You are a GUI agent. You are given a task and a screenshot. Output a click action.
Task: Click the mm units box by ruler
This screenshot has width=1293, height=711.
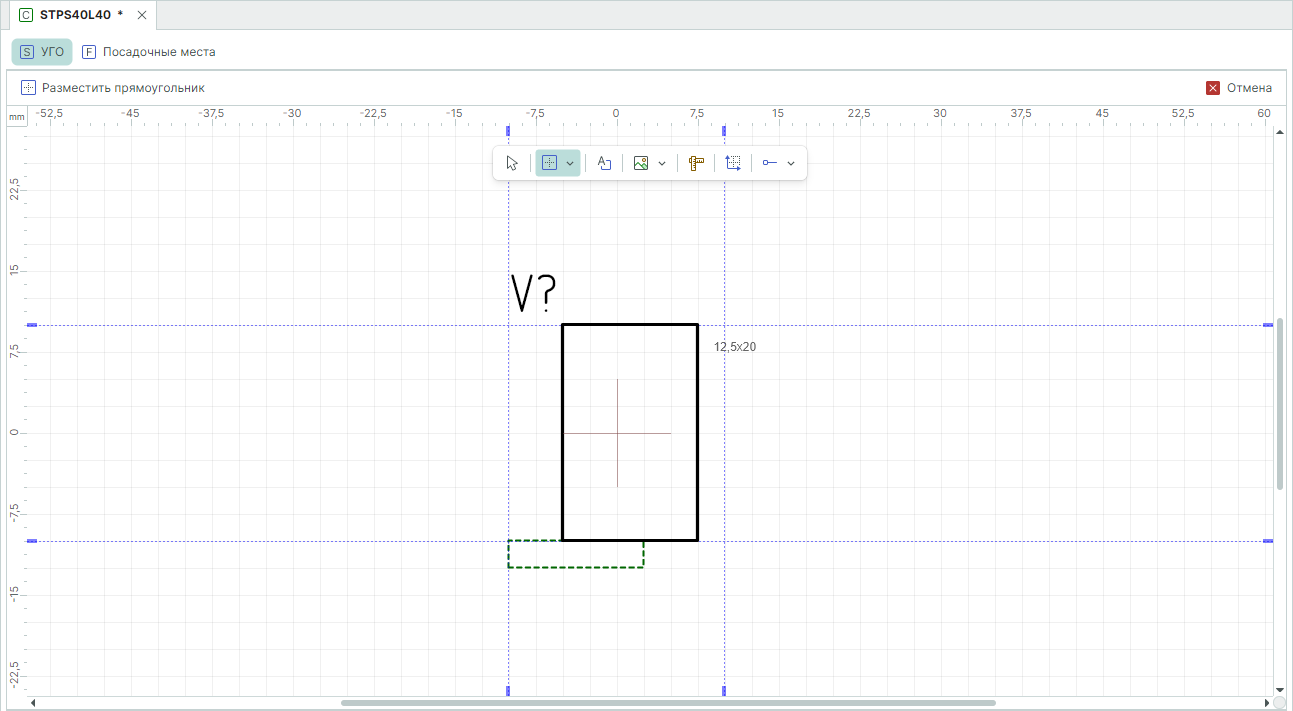click(16, 117)
